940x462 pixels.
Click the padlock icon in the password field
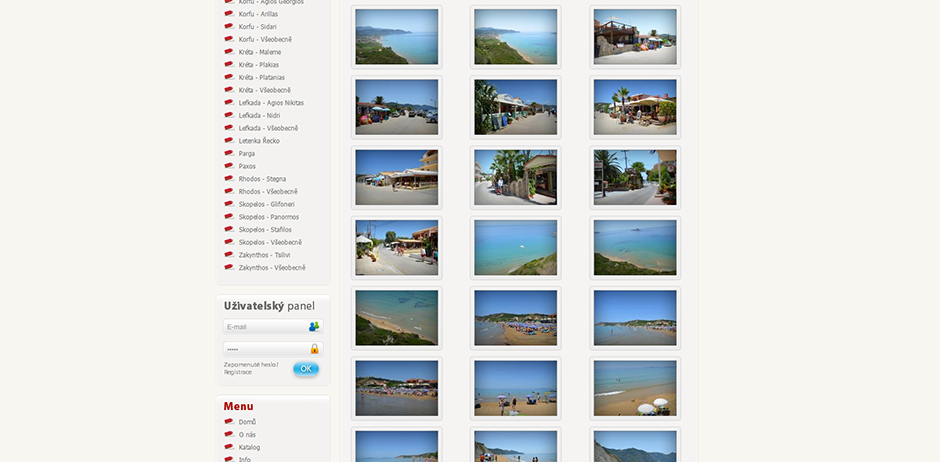tap(314, 349)
